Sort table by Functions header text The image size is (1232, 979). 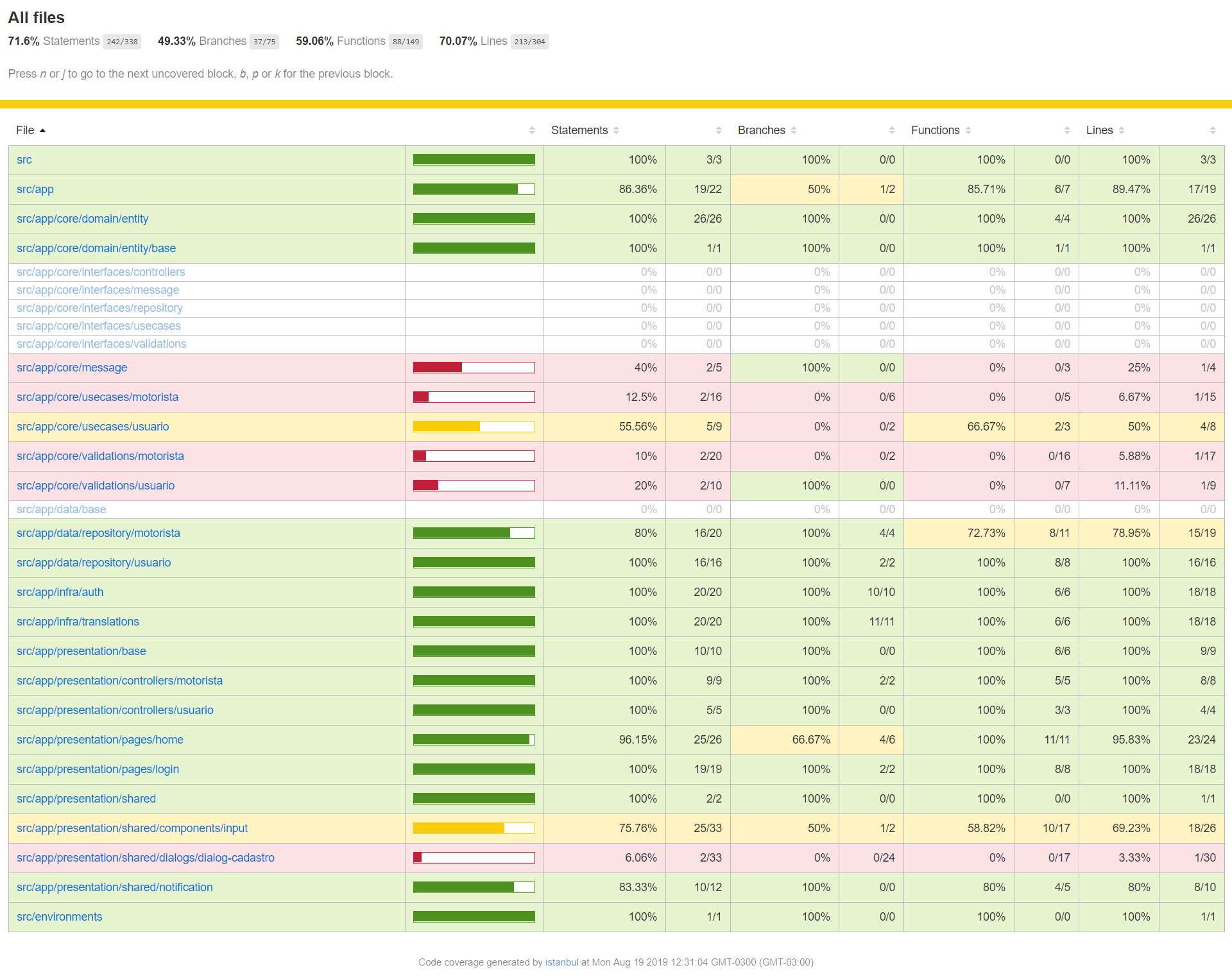[x=935, y=130]
